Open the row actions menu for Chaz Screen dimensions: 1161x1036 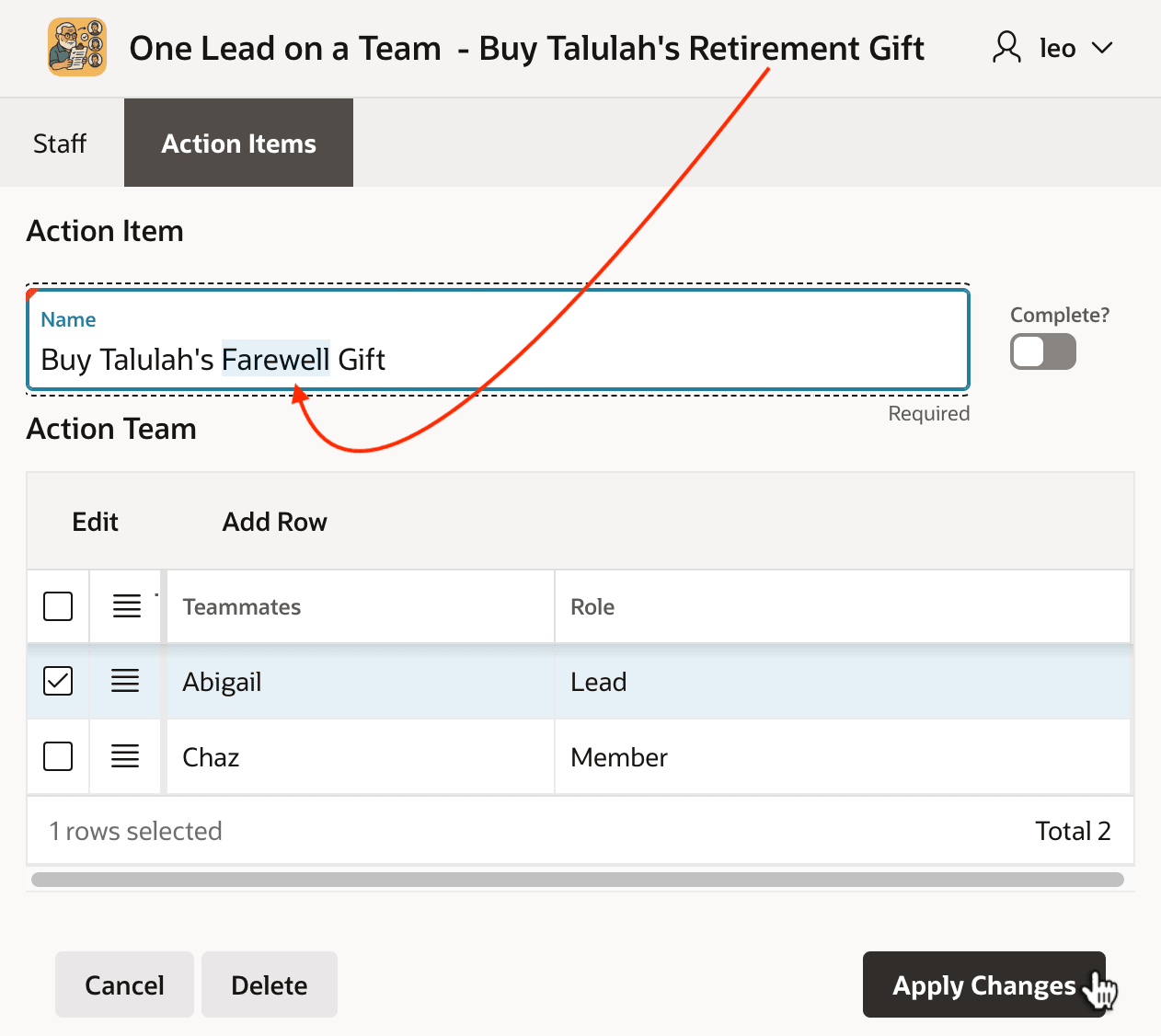(x=125, y=756)
